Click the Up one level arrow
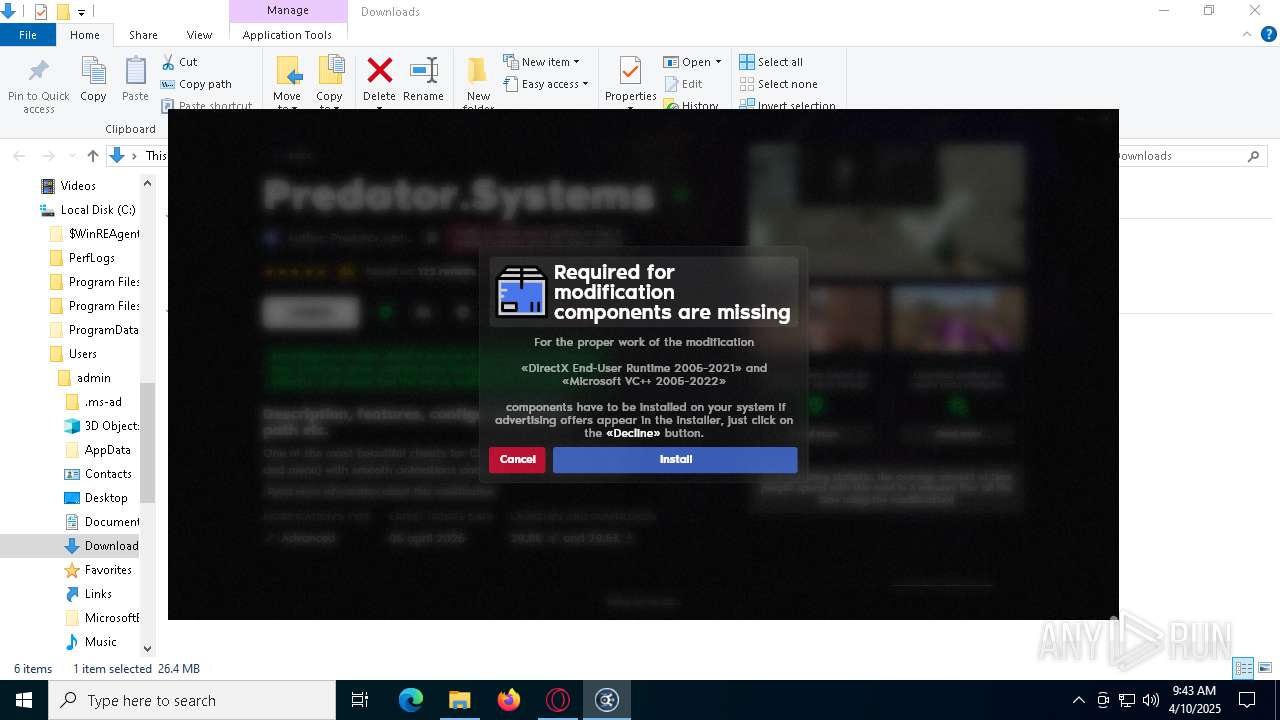The width and height of the screenshot is (1280, 720). [x=93, y=156]
